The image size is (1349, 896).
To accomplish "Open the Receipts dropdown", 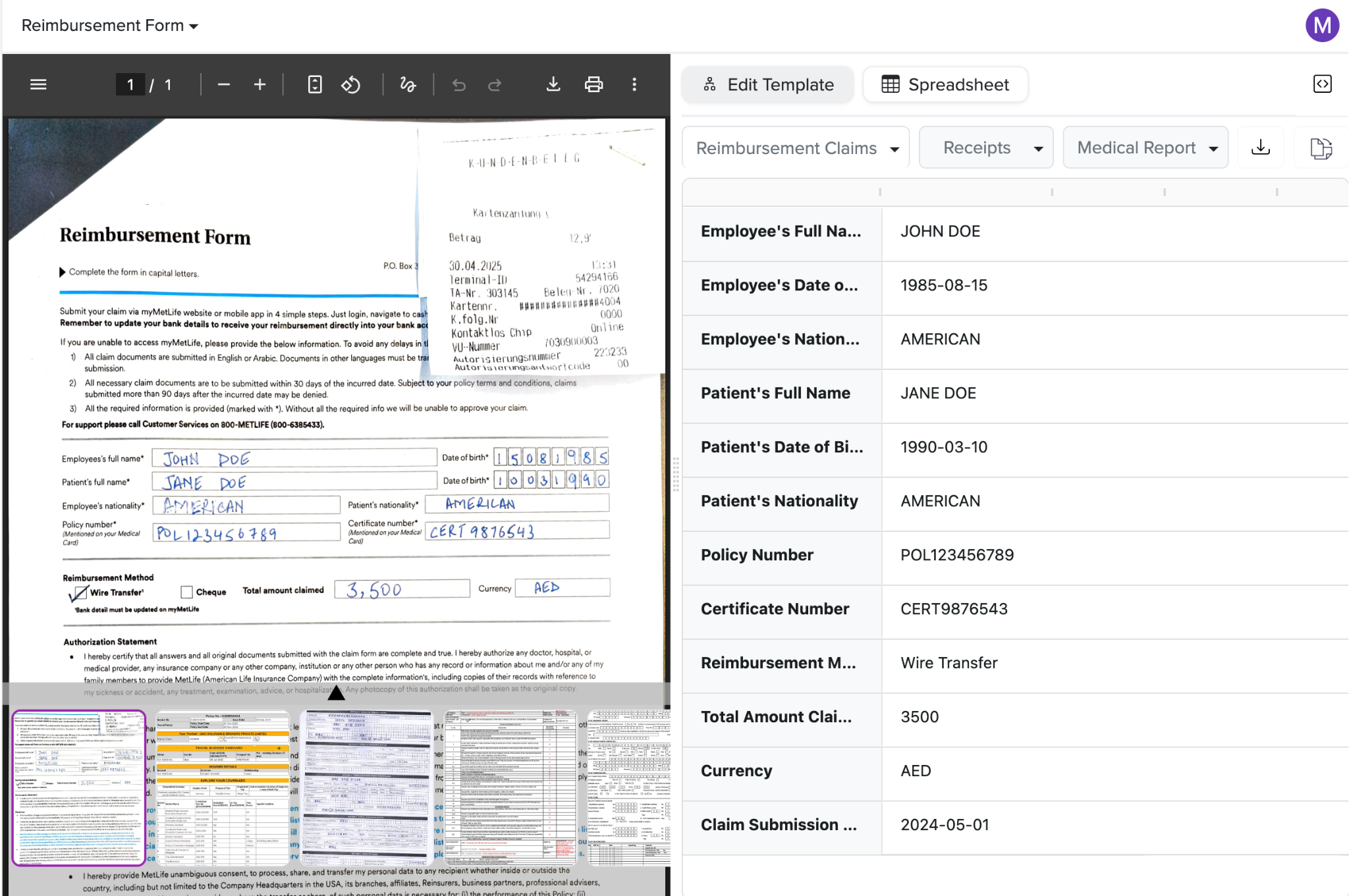I will [986, 148].
